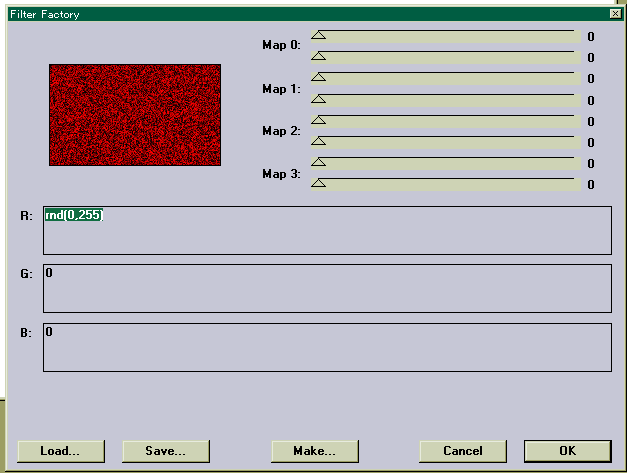Click the Save... button
This screenshot has width=627, height=473.
(166, 451)
